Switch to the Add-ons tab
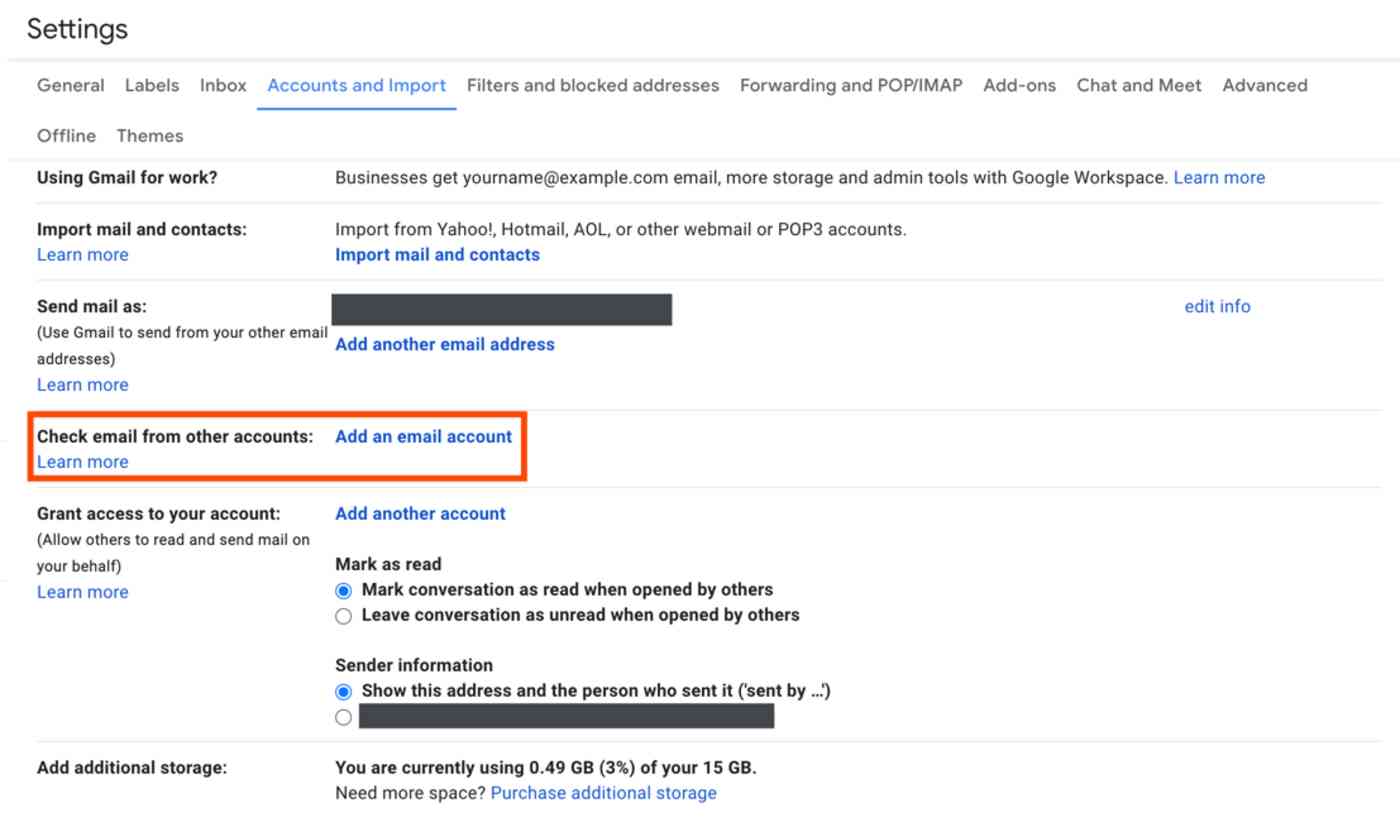Viewport: 1400px width, 827px height. tap(1019, 85)
